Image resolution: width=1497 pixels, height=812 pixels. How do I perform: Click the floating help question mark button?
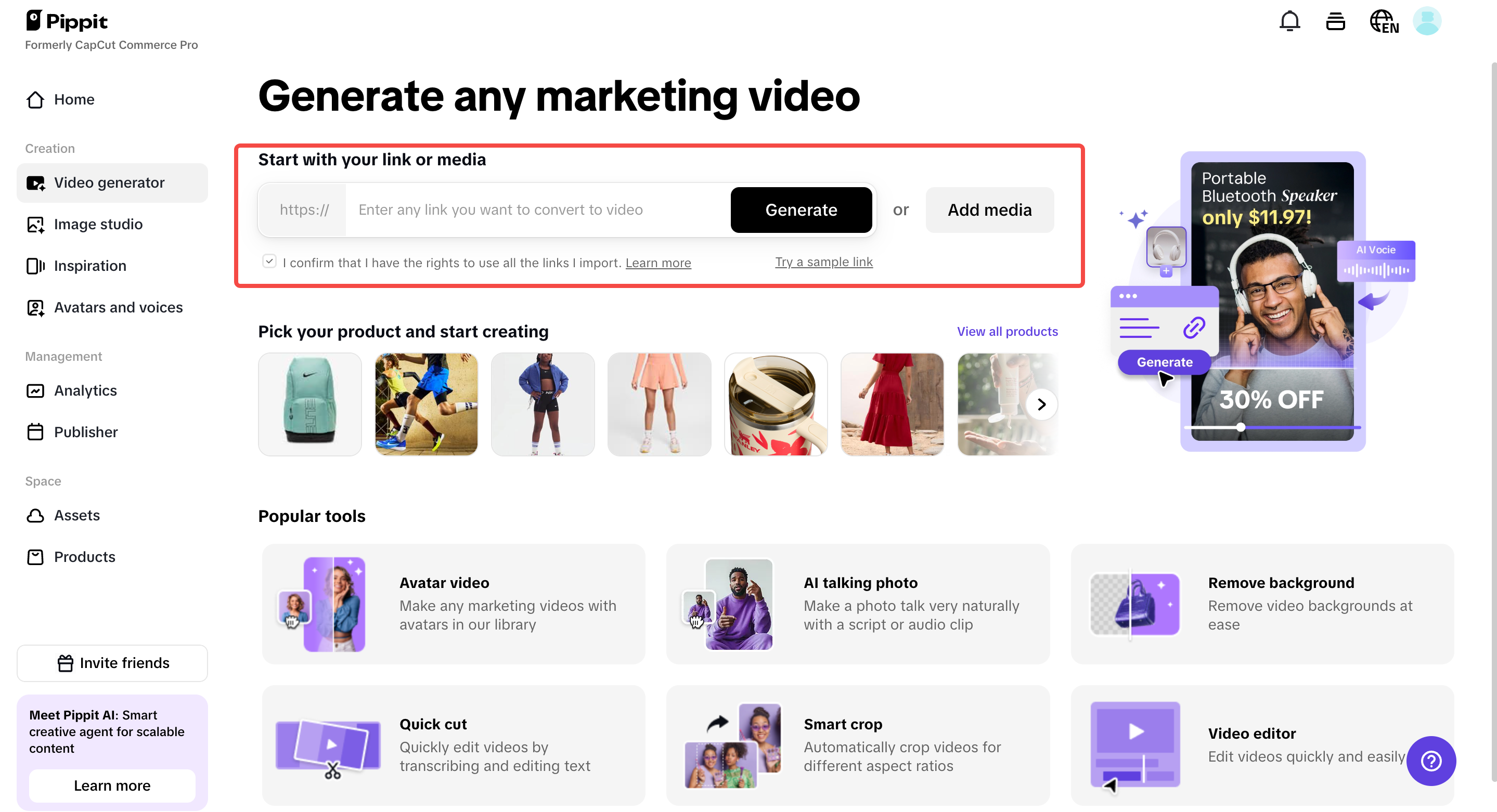(1431, 761)
